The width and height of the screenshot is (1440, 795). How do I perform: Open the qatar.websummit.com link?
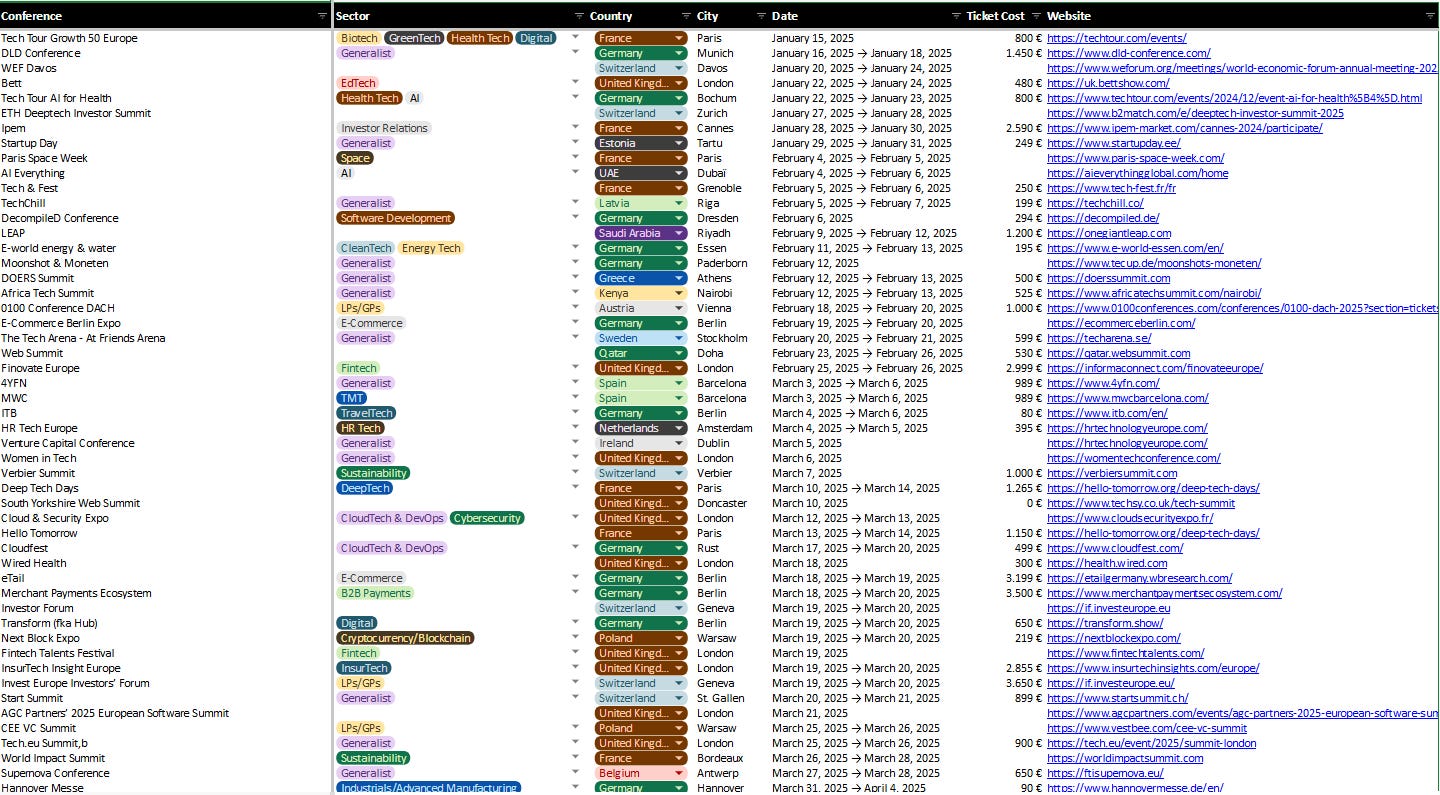pos(1118,353)
